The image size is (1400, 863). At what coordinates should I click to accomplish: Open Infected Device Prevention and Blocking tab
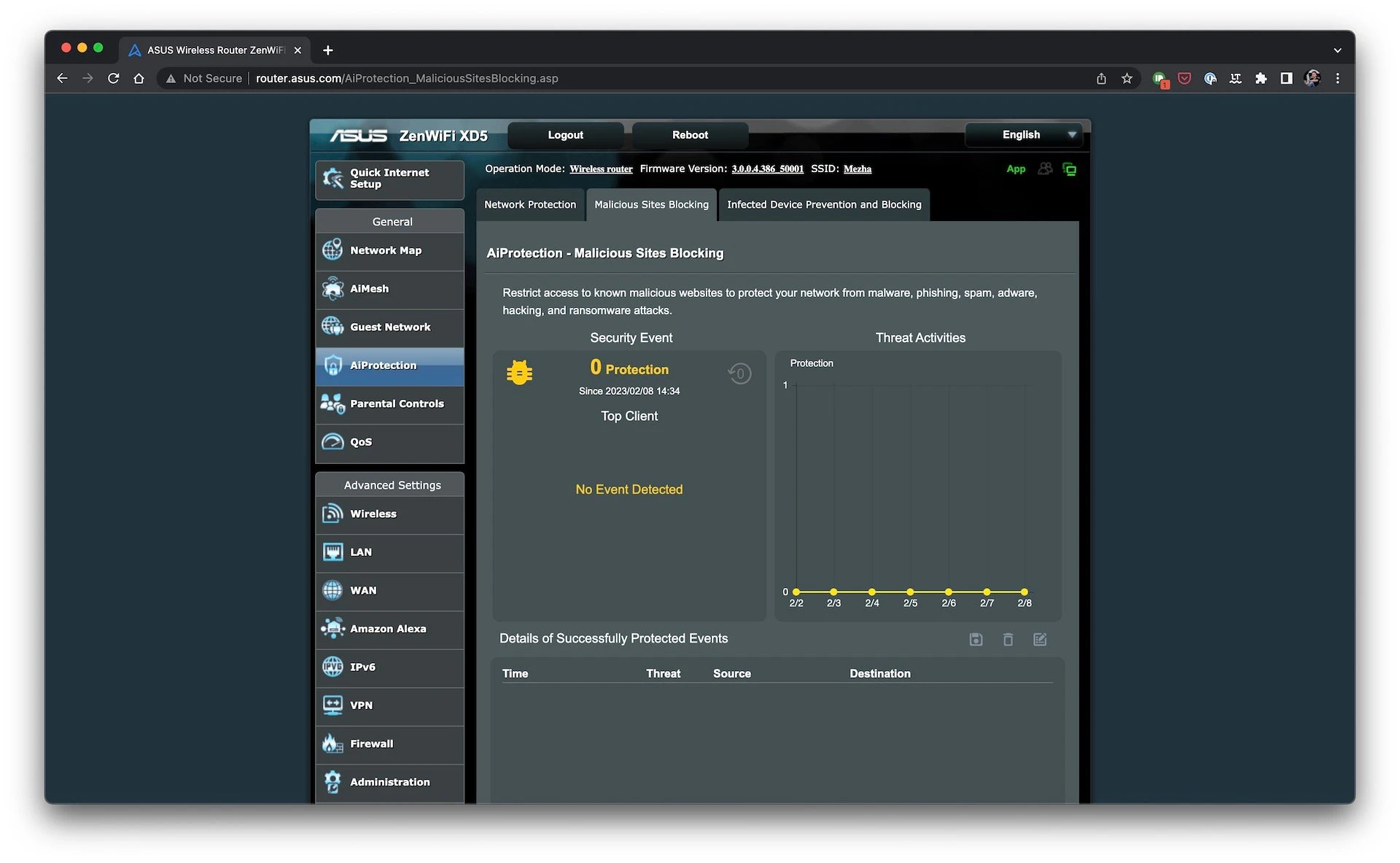pyautogui.click(x=824, y=204)
